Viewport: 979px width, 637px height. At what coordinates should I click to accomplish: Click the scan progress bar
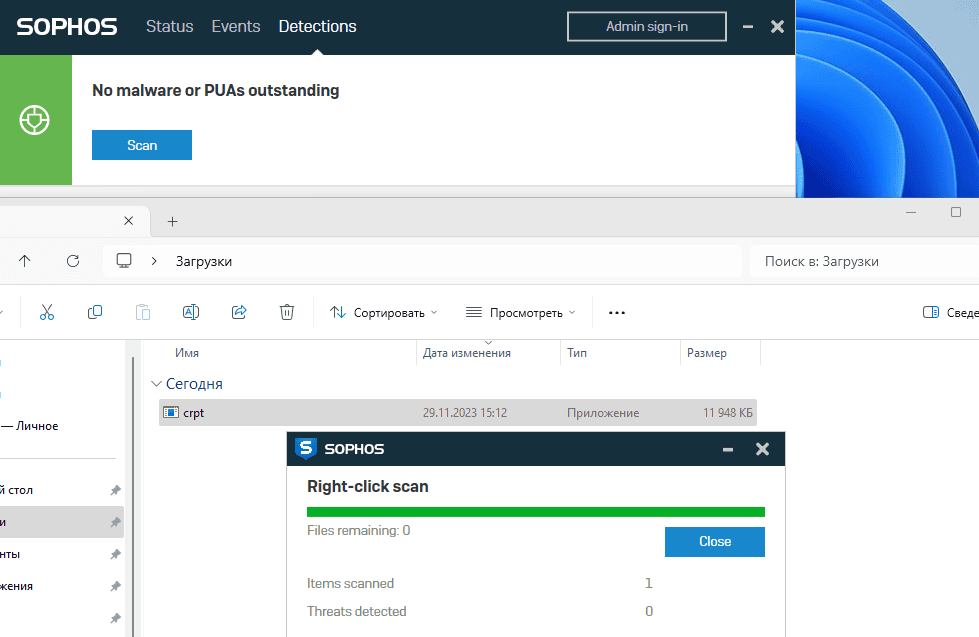[536, 512]
